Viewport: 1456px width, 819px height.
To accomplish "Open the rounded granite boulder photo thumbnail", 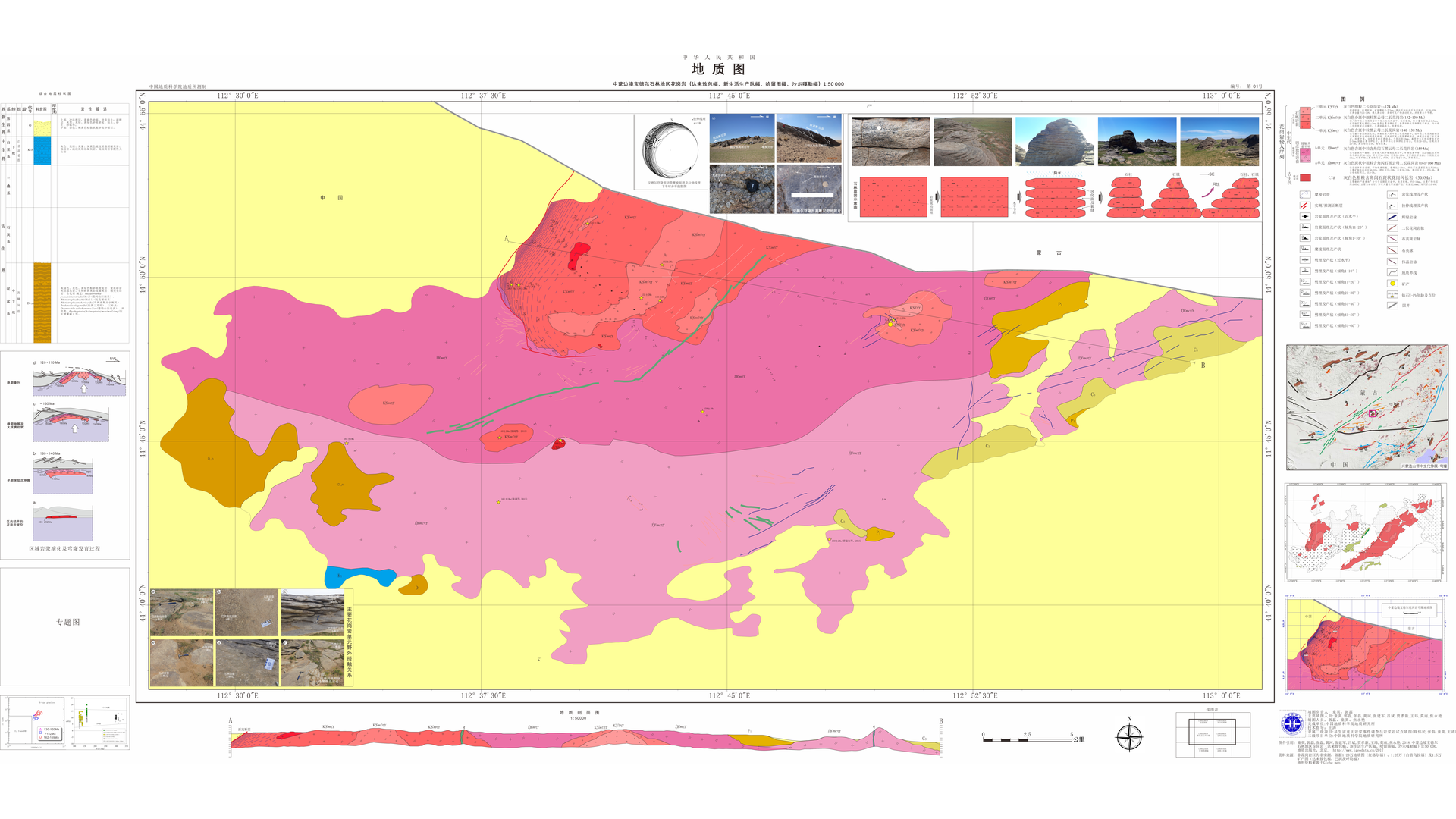I will pyautogui.click(x=1055, y=141).
